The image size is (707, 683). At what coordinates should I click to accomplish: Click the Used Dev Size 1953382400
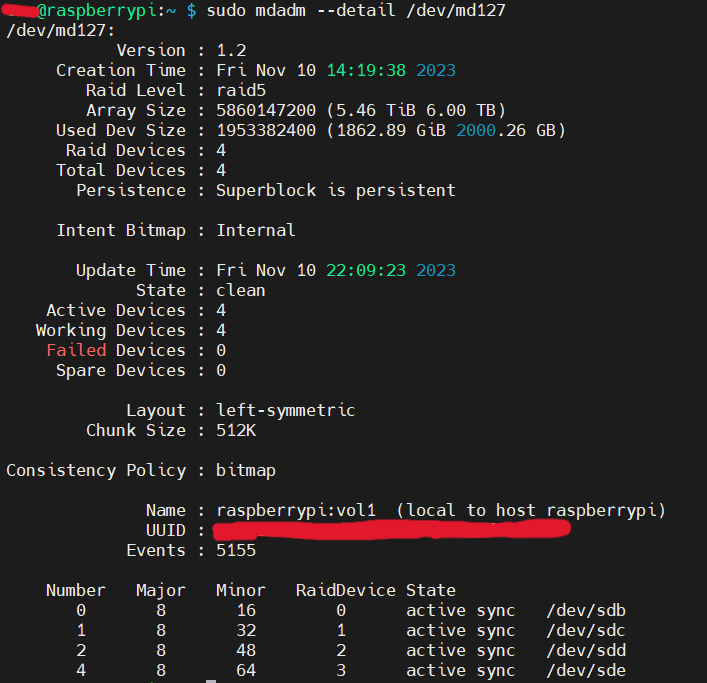tap(266, 130)
